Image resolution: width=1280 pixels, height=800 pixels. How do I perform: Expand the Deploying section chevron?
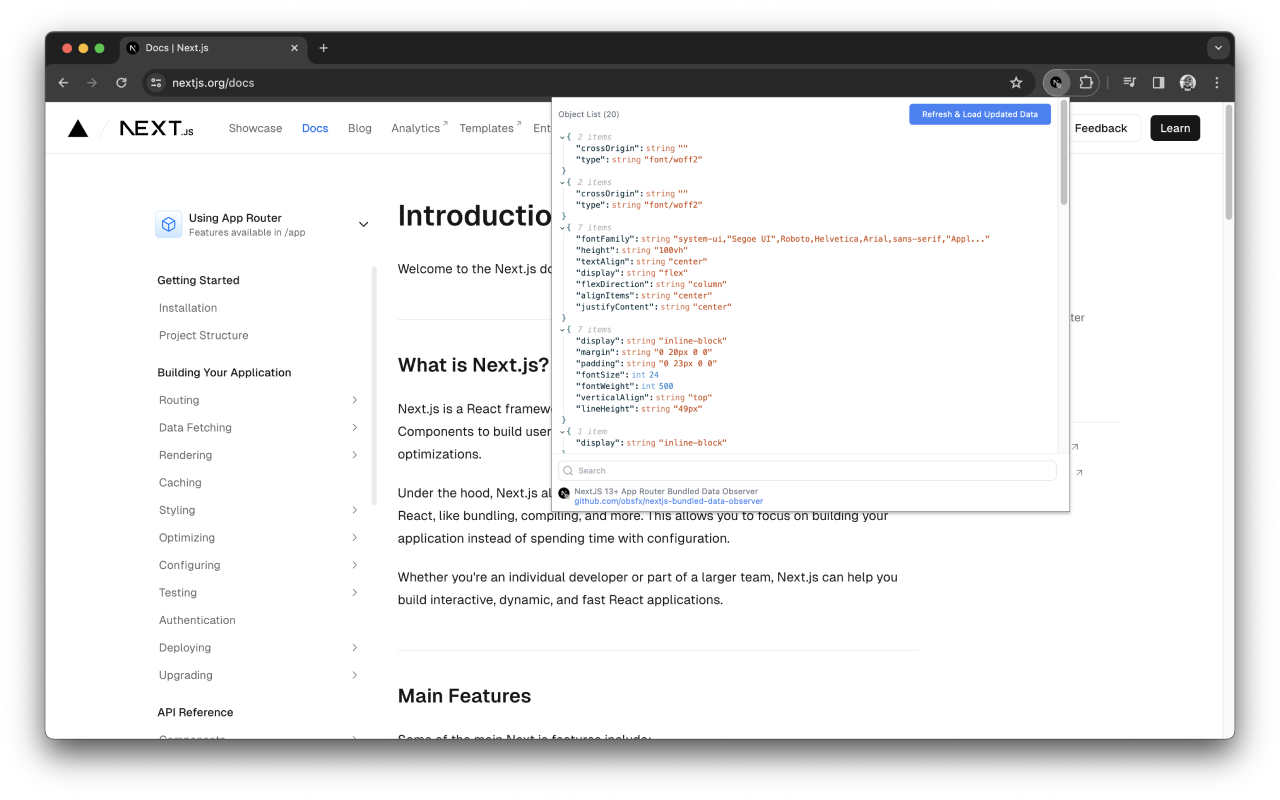pyautogui.click(x=355, y=648)
